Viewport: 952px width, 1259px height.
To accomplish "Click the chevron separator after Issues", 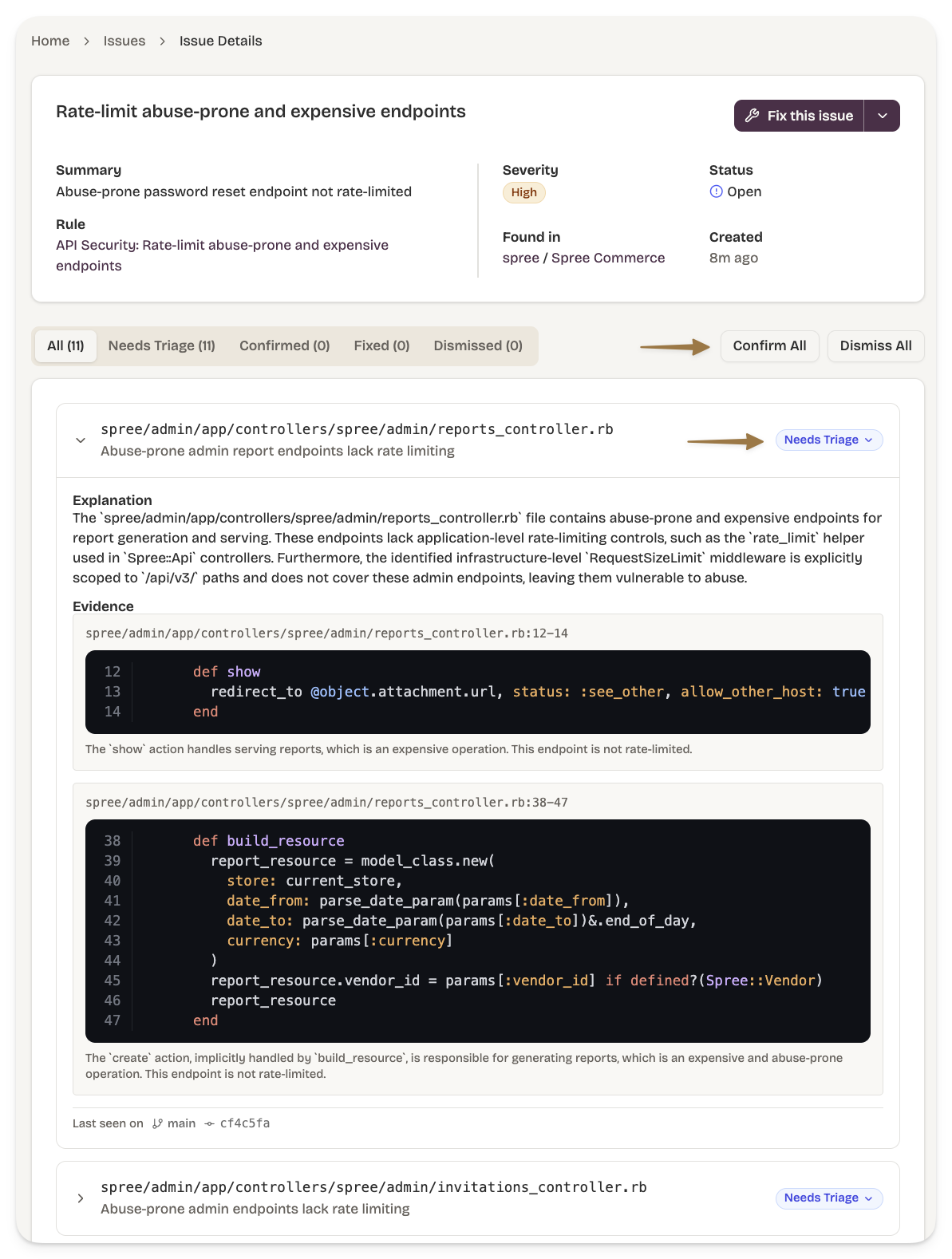I will coord(163,41).
